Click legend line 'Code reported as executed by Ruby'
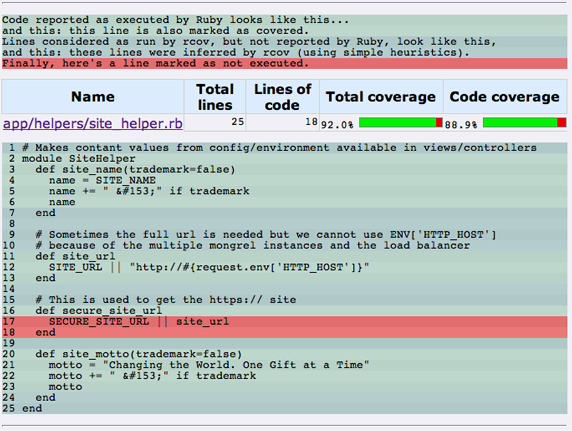The image size is (572, 432). coord(285,20)
